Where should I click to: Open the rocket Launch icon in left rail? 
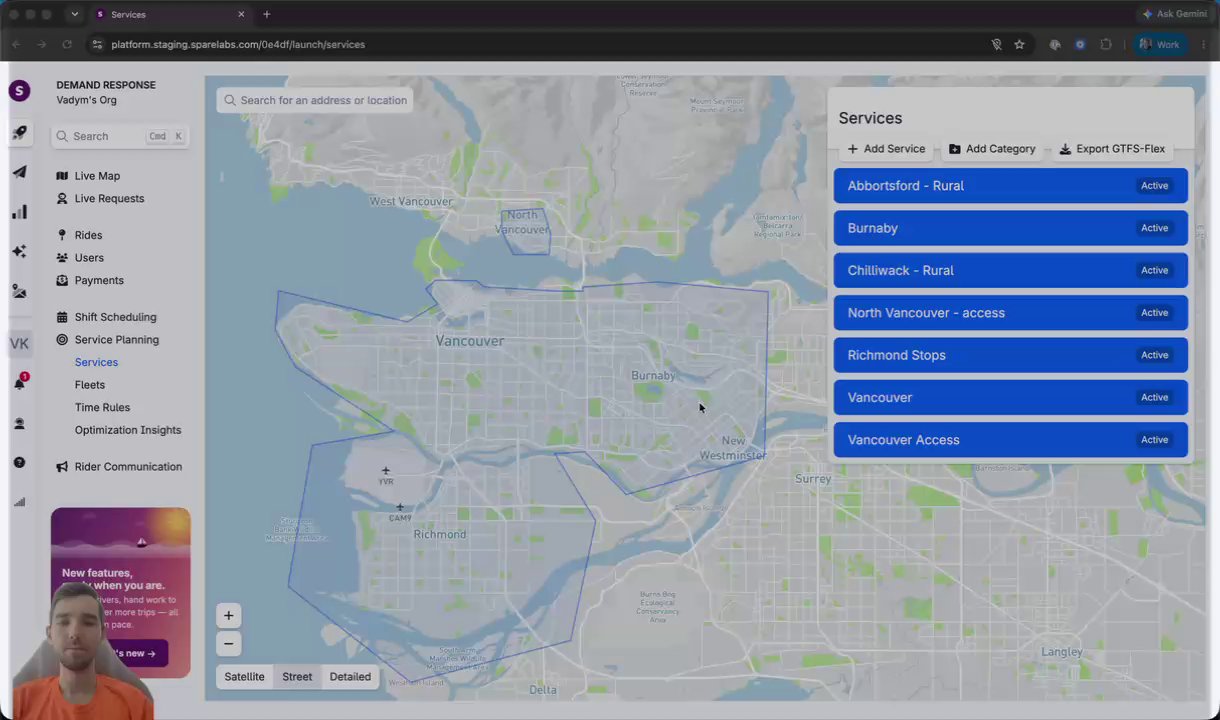pos(19,132)
